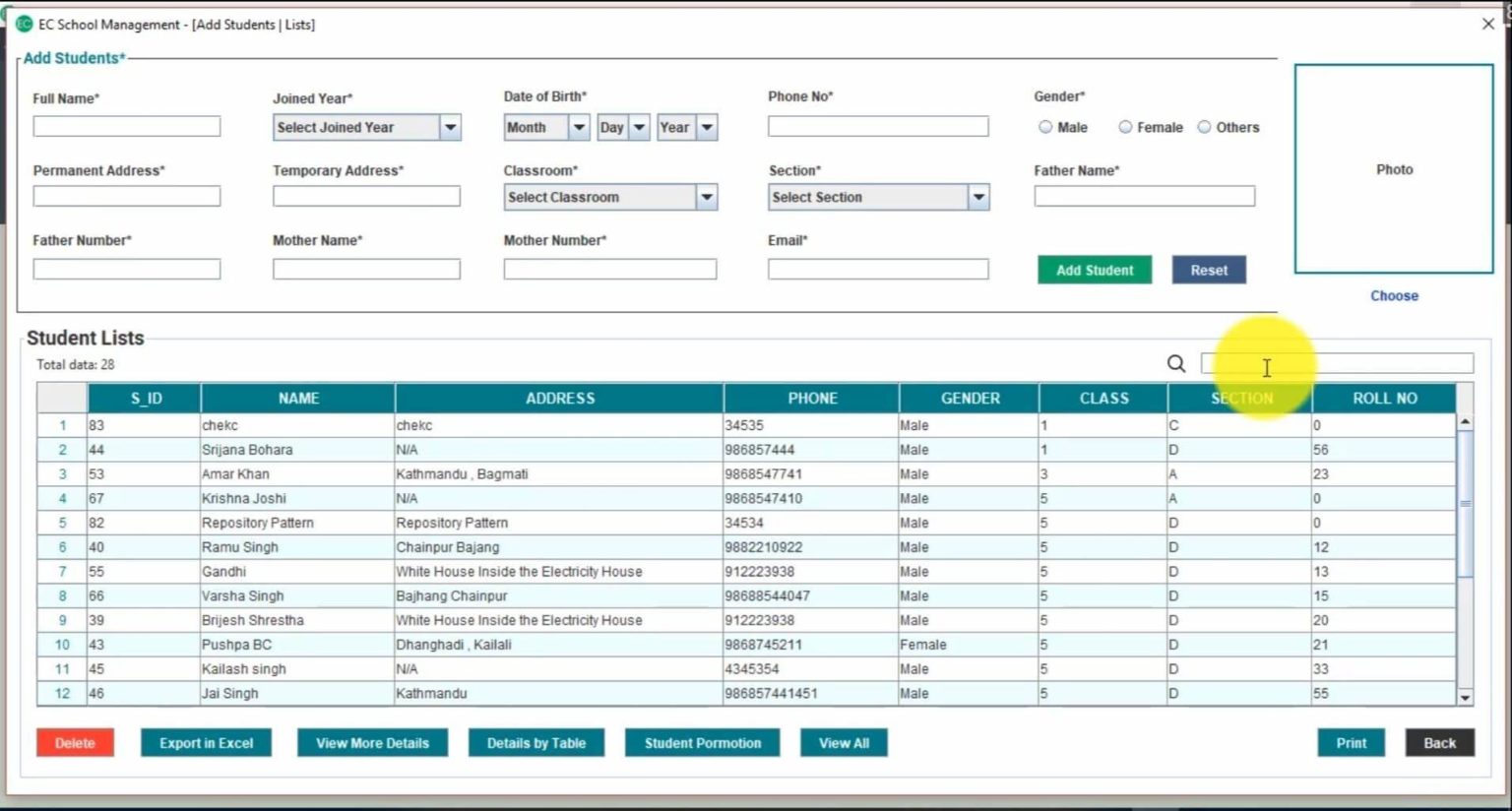Click the search magnifier icon
The height and width of the screenshot is (811, 1512).
coord(1176,364)
